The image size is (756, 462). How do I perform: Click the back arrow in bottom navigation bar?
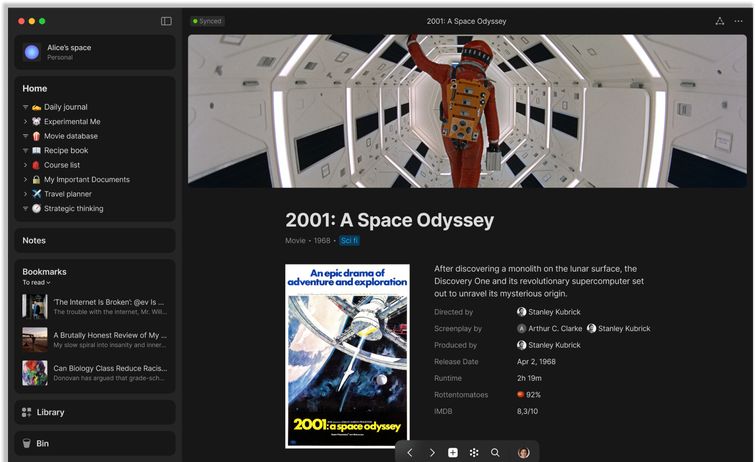coord(410,453)
